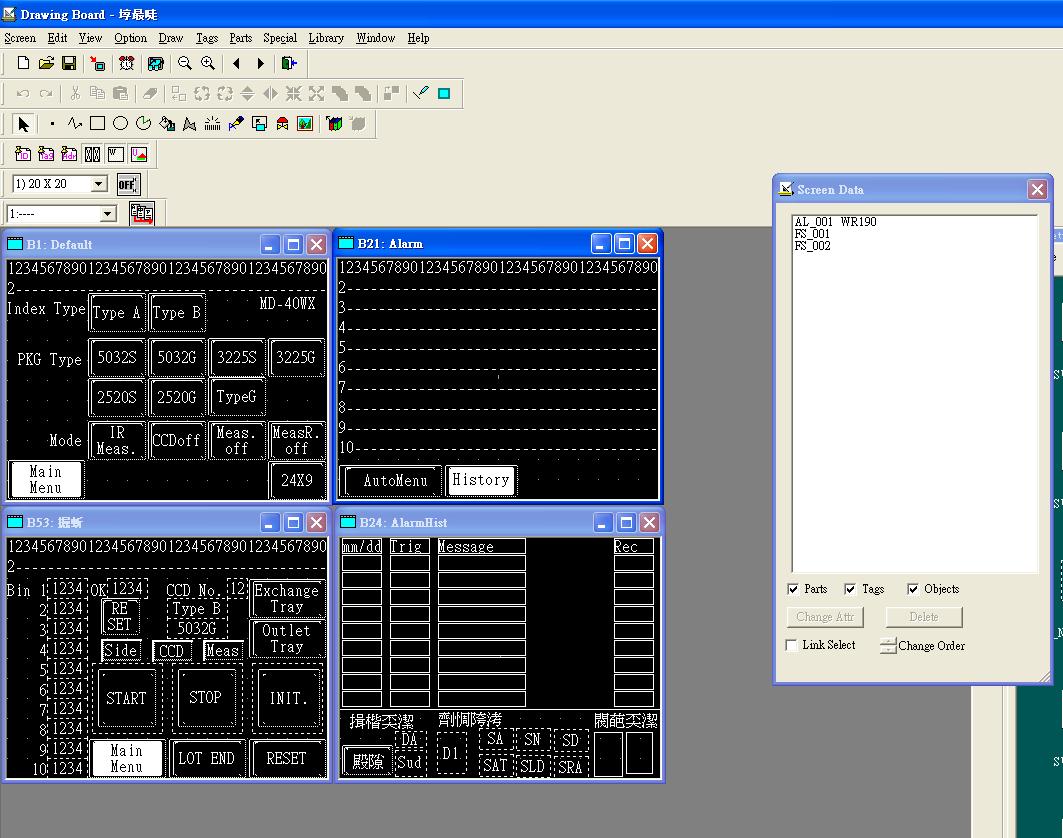Image resolution: width=1063 pixels, height=838 pixels.
Task: Open file with the folder icon
Action: coord(46,63)
